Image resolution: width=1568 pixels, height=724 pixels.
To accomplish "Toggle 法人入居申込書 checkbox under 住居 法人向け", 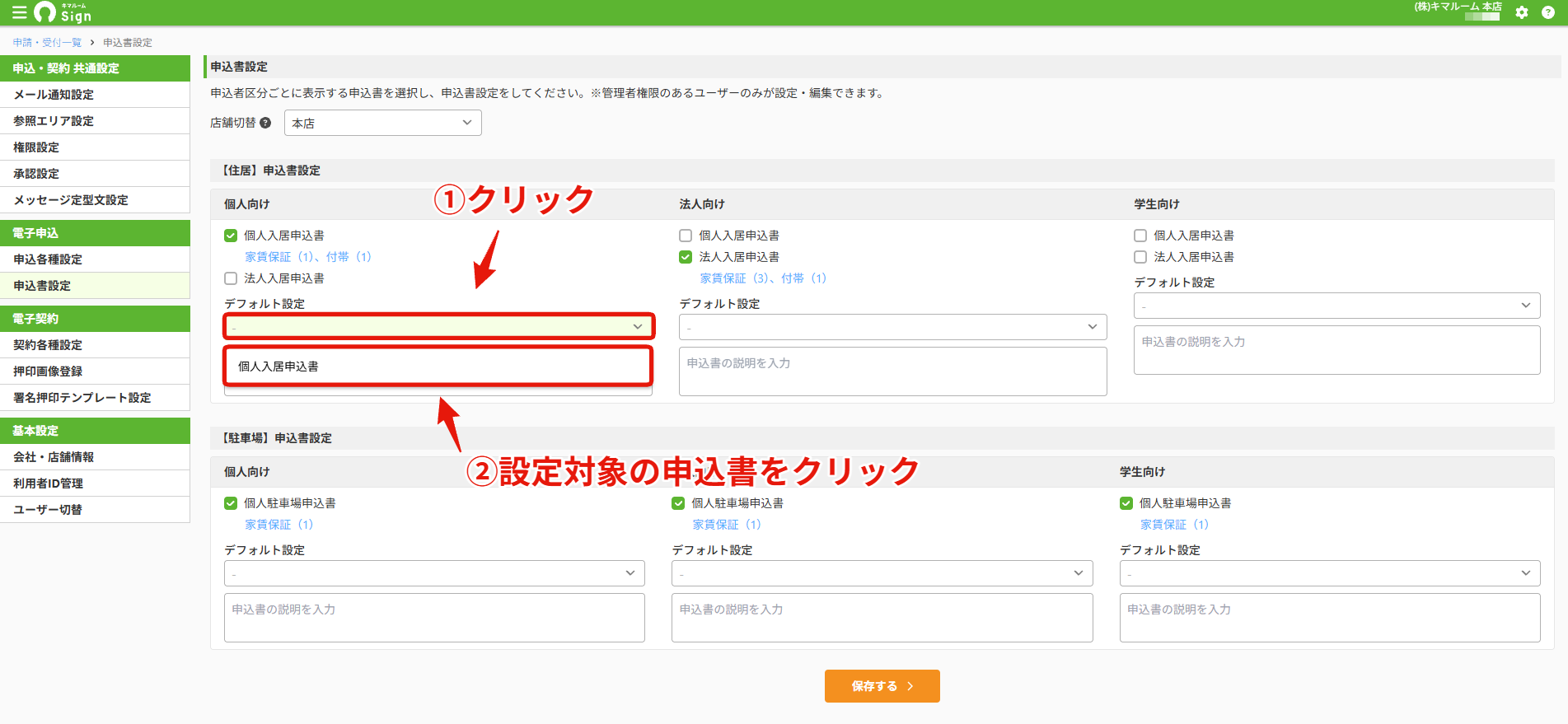I will (686, 257).
